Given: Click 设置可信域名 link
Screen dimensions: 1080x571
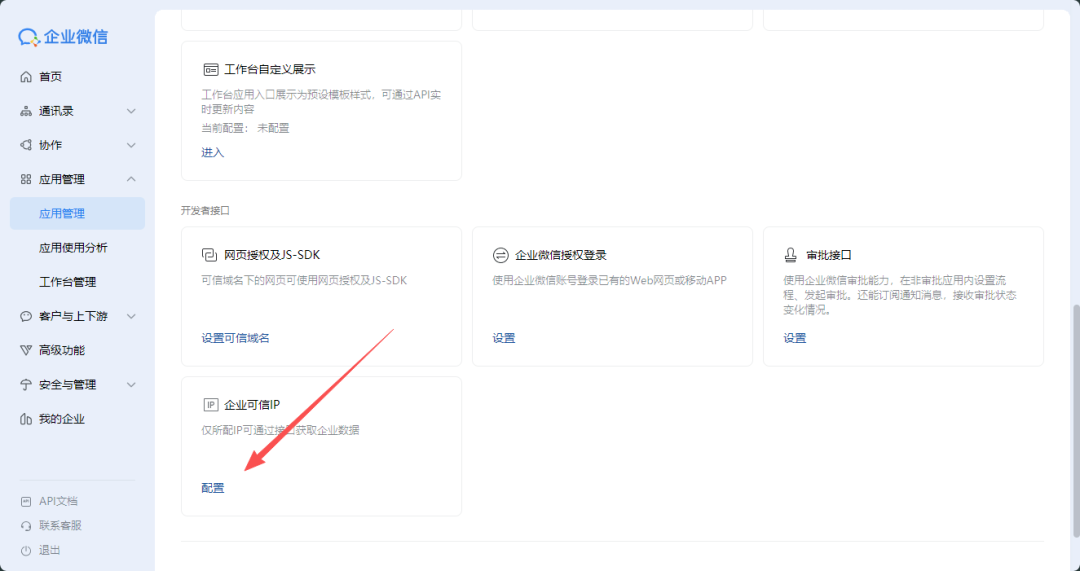Looking at the screenshot, I should coord(235,338).
